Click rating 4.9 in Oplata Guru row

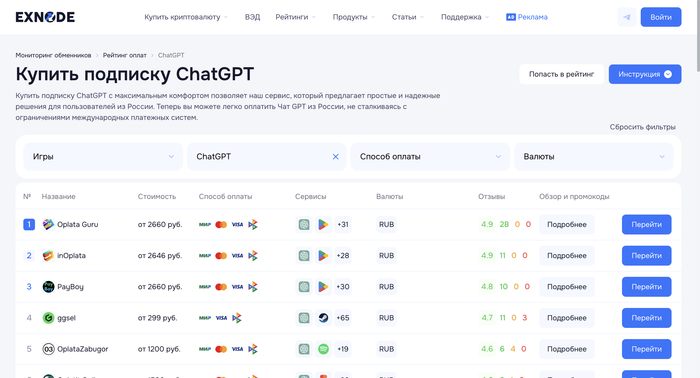pos(487,224)
